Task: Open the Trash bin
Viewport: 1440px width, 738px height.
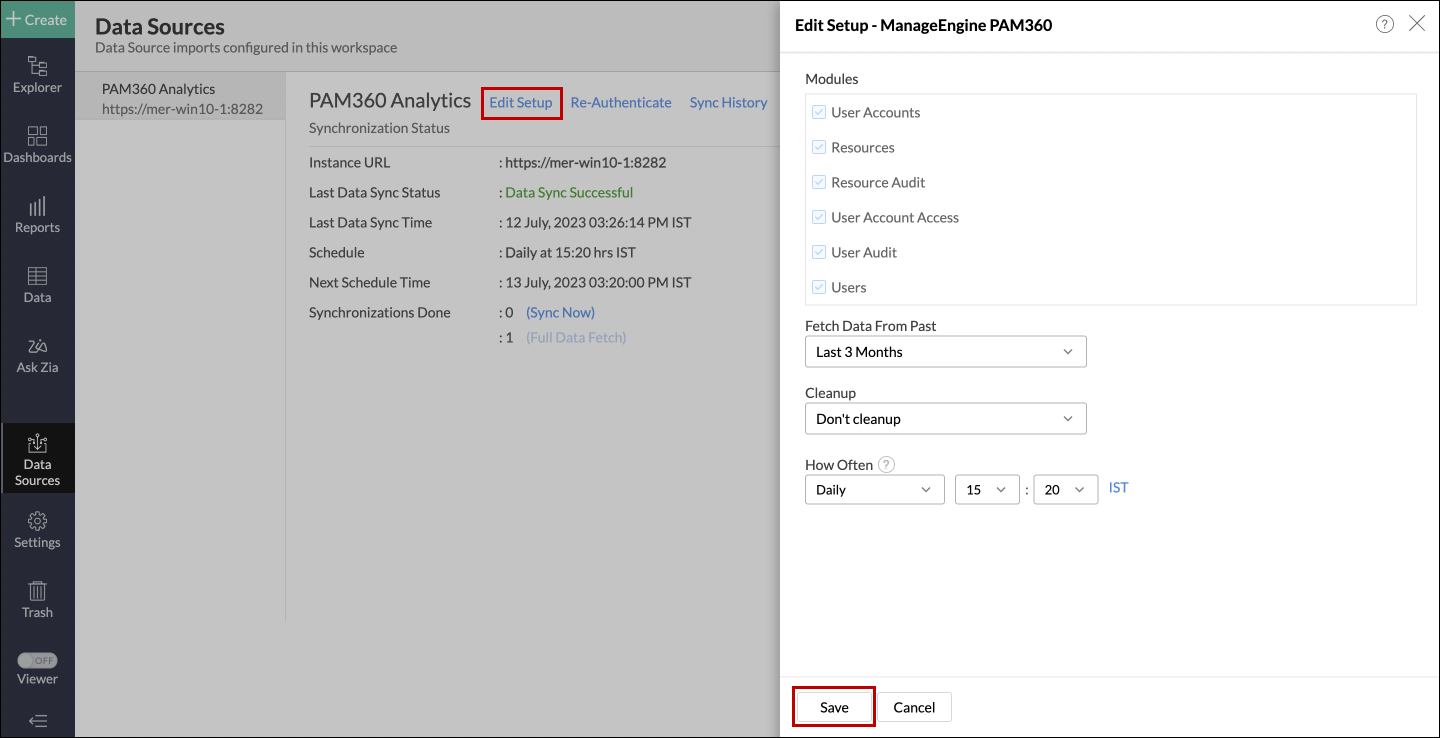Action: [37, 600]
